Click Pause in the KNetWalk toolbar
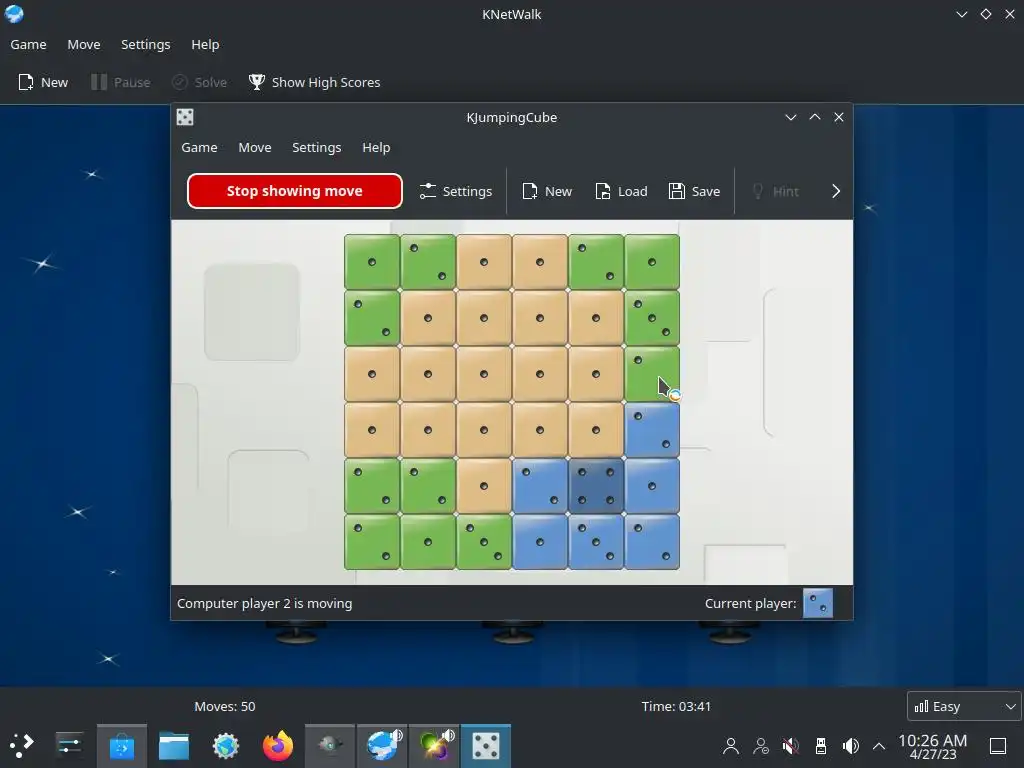The height and width of the screenshot is (768, 1024). click(x=121, y=82)
